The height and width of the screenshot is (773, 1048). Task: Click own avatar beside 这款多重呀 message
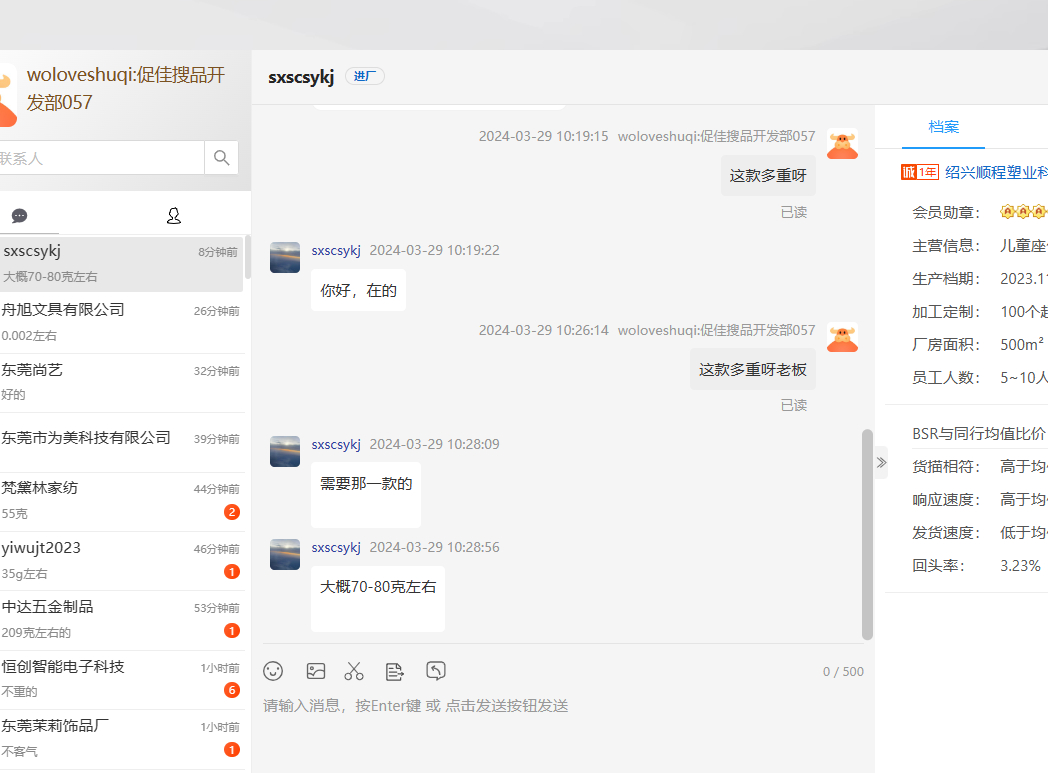pyautogui.click(x=842, y=144)
